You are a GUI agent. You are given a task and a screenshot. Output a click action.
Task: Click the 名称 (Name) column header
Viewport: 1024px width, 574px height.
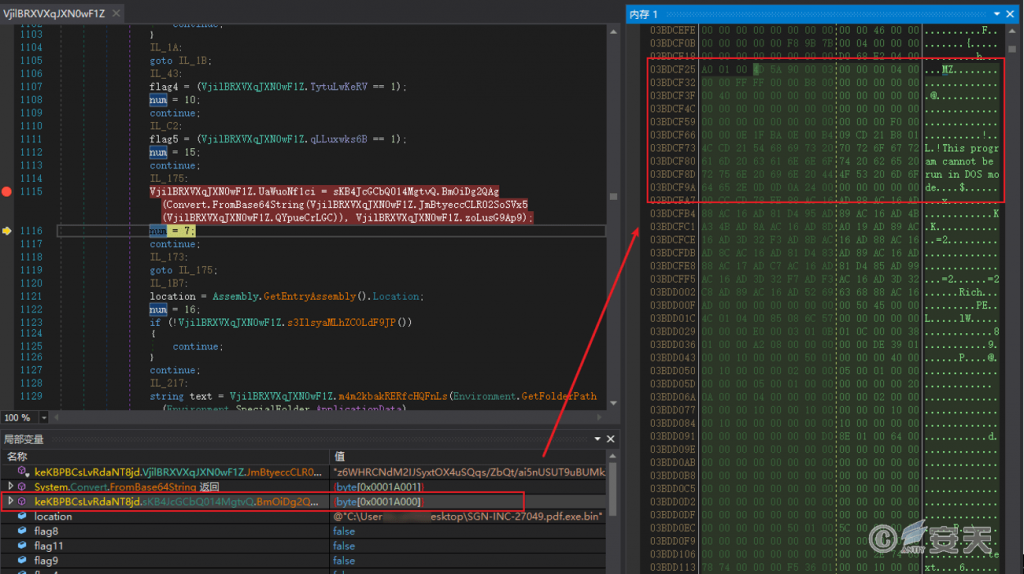17,456
